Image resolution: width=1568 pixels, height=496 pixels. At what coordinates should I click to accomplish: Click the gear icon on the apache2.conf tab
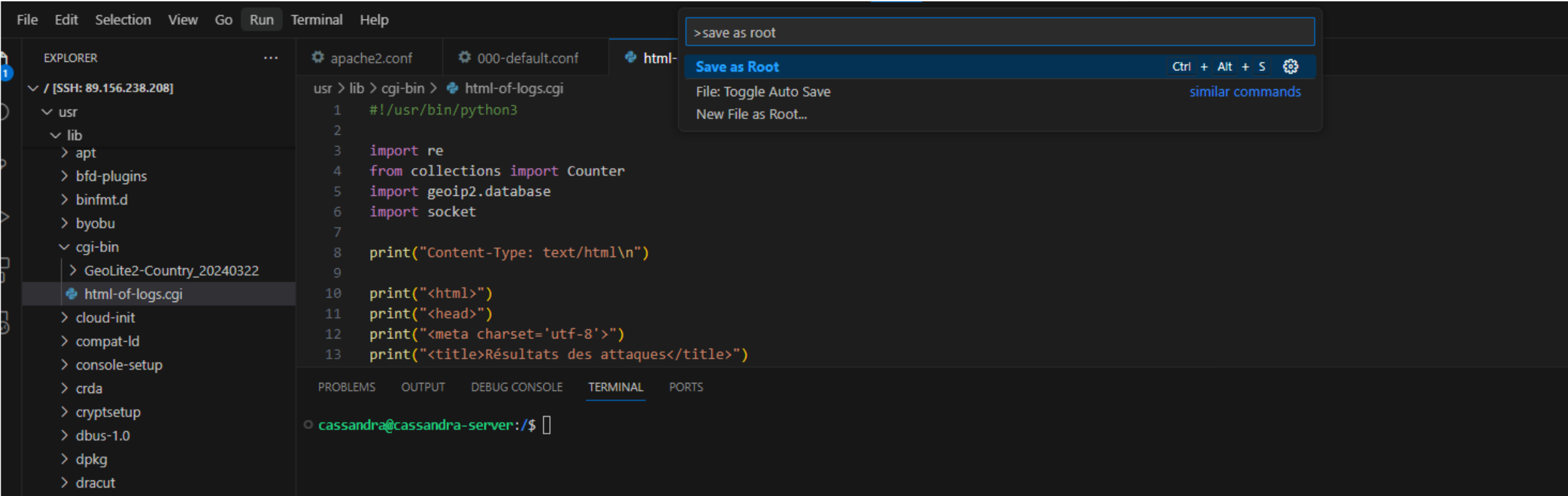pyautogui.click(x=318, y=58)
